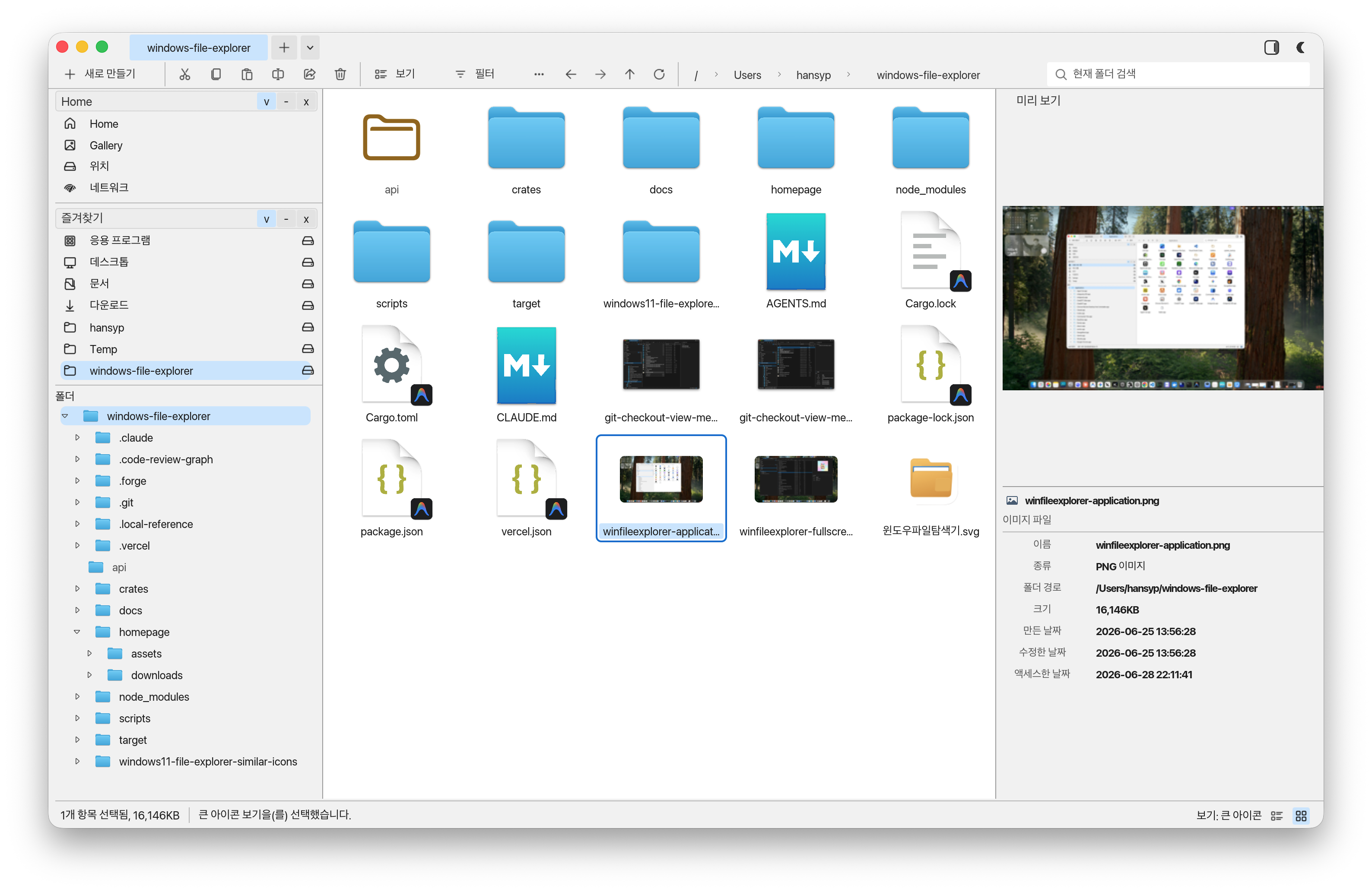This screenshot has height=892, width=1372.
Task: Click the large preview image
Action: tap(1162, 298)
